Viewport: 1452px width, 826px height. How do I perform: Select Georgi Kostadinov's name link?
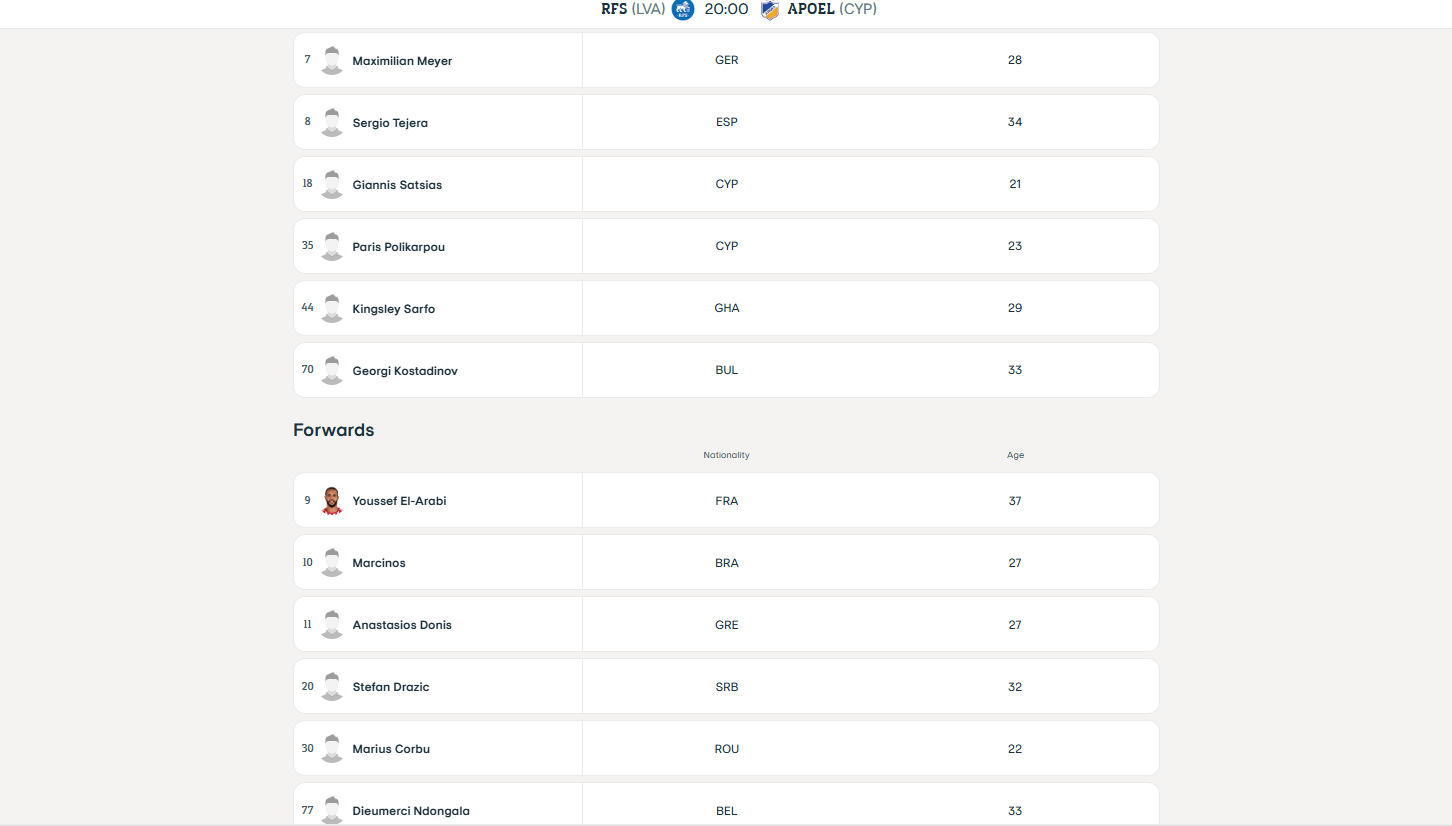pyautogui.click(x=404, y=371)
